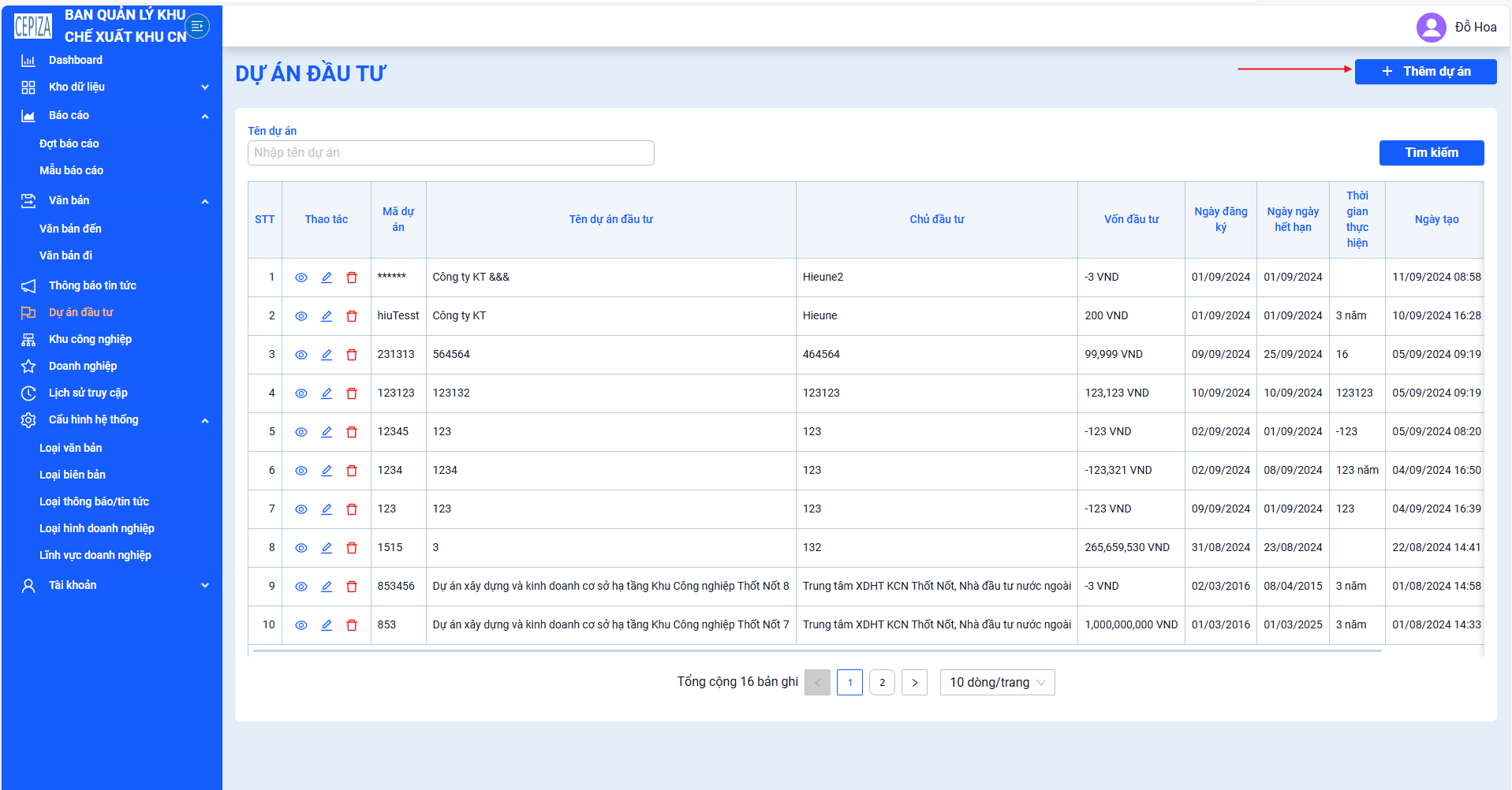
Task: View details of hiuTesst project with eye icon
Action: (x=301, y=316)
